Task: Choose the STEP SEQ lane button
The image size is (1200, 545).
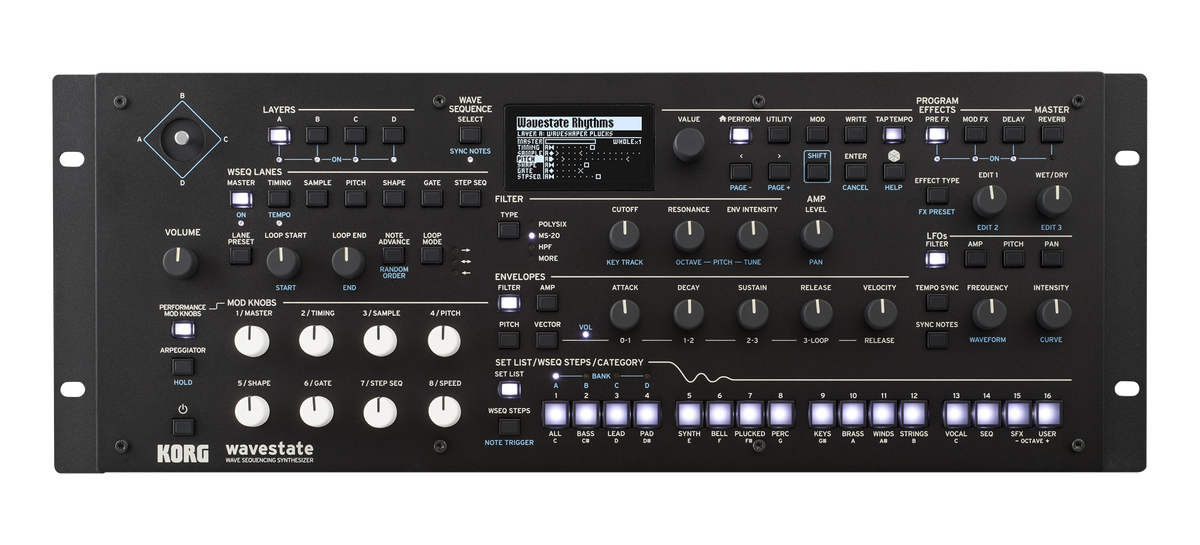Action: point(470,199)
